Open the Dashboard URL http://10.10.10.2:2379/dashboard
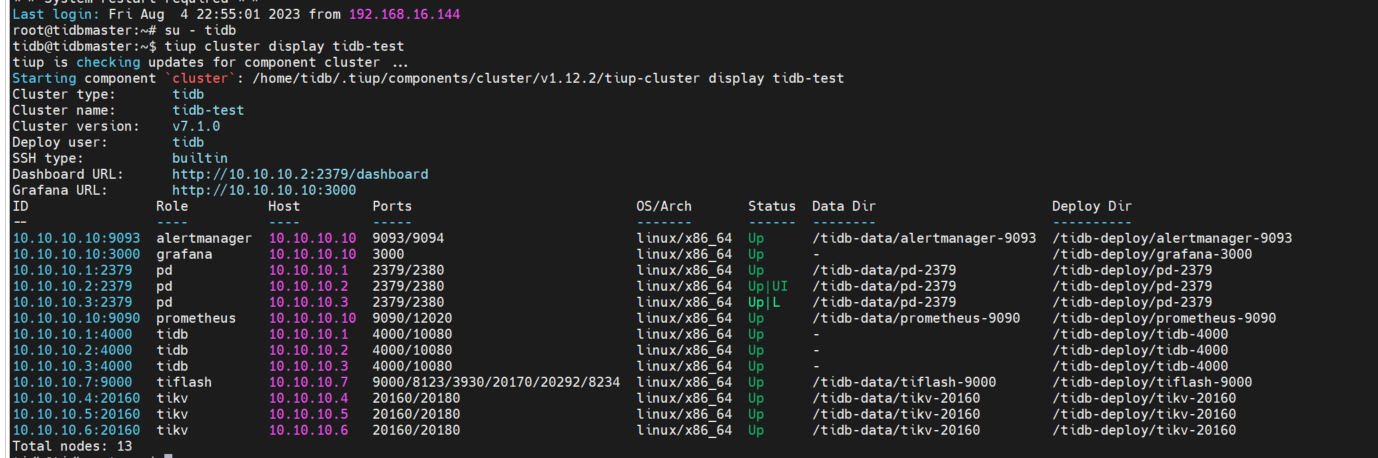The image size is (1378, 458). pos(300,174)
